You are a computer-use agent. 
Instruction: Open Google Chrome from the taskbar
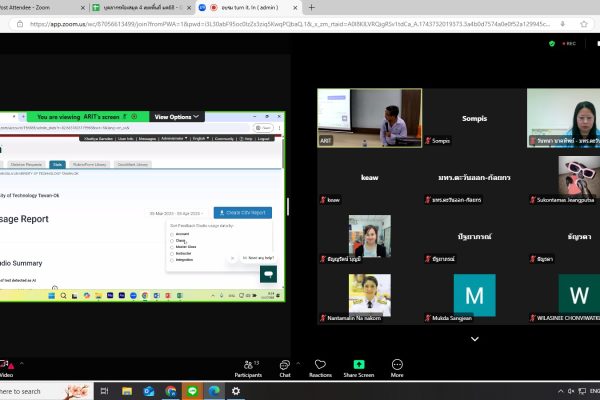pos(171,391)
